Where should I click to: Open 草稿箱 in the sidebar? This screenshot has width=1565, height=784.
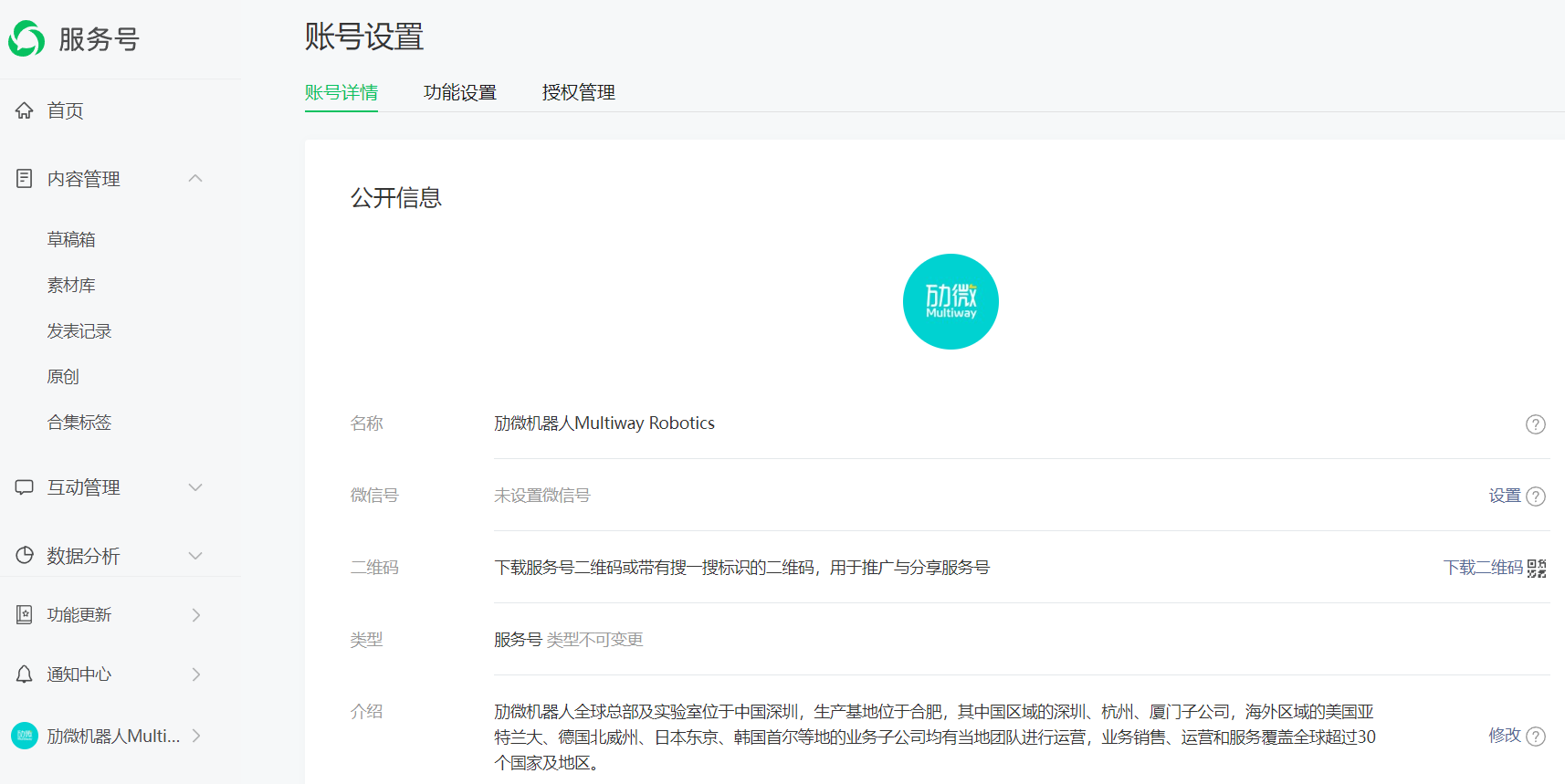click(71, 239)
